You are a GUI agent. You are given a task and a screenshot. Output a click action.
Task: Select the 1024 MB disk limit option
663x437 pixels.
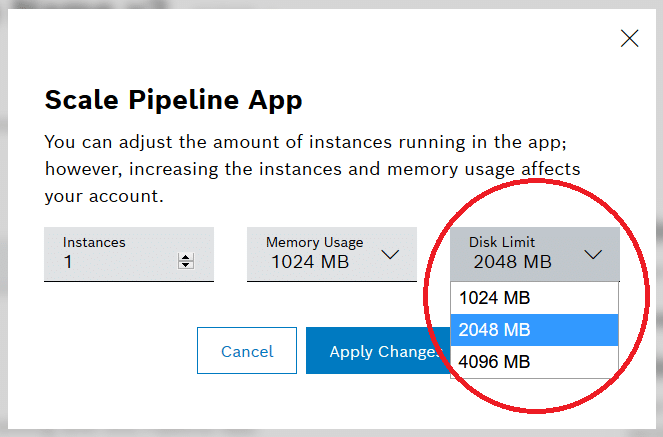pos(534,298)
